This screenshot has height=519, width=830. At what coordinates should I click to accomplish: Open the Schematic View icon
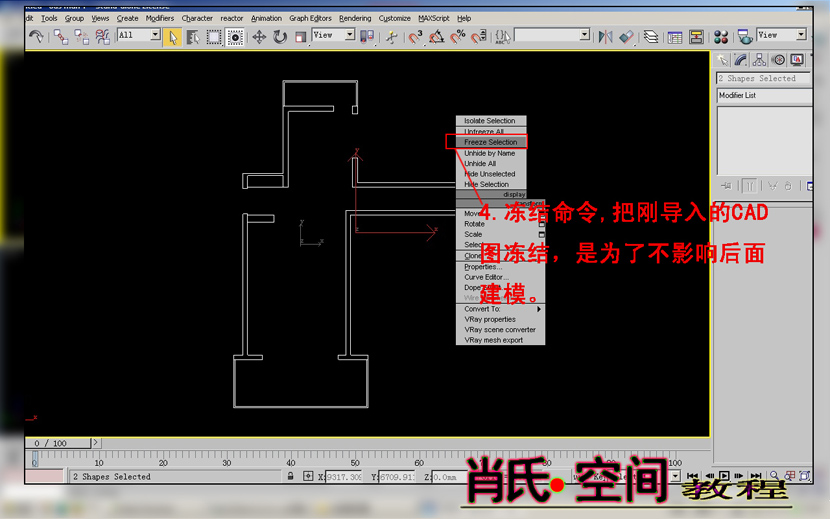[696, 37]
